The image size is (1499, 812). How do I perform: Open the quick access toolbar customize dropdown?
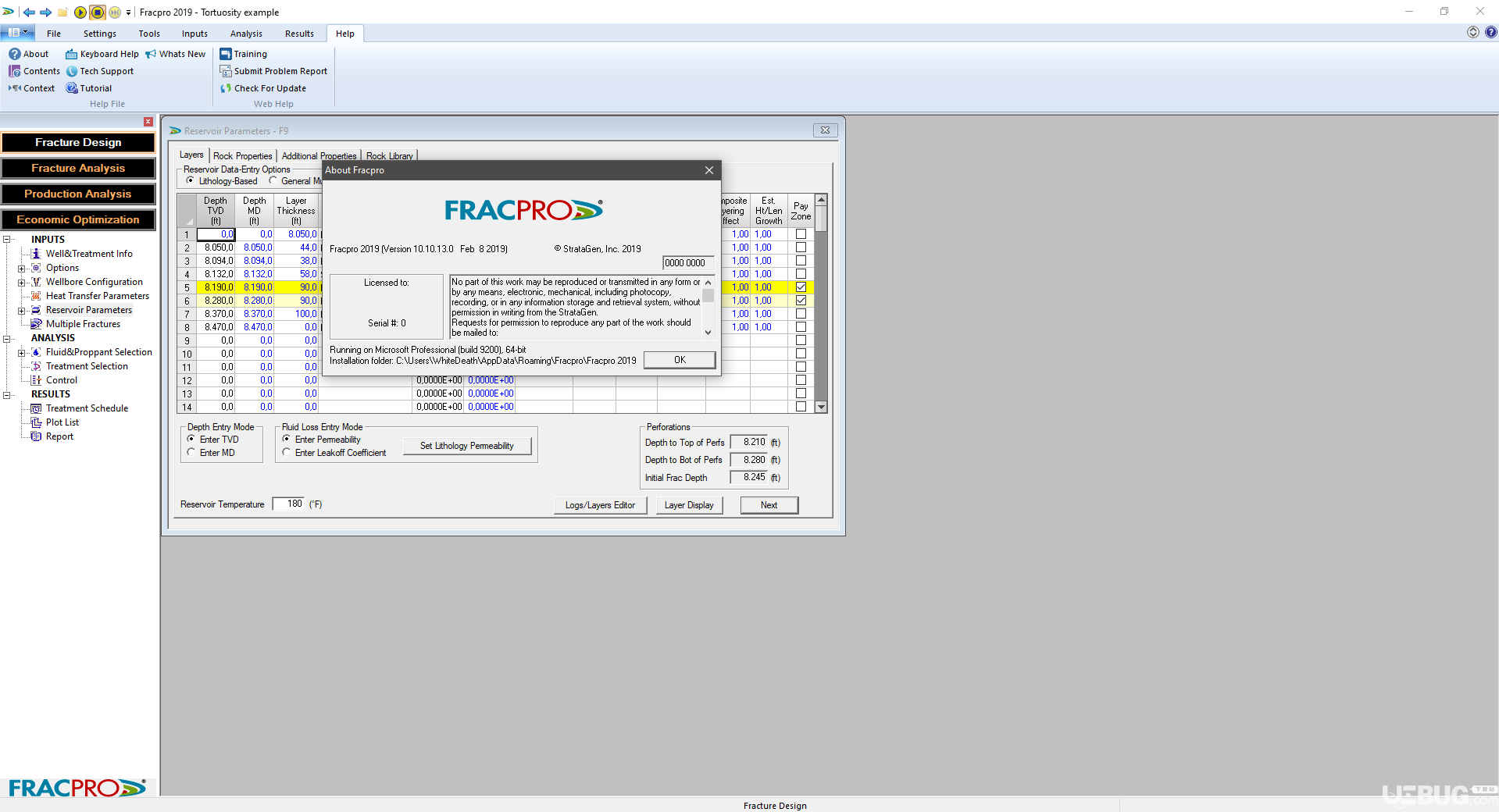(129, 12)
